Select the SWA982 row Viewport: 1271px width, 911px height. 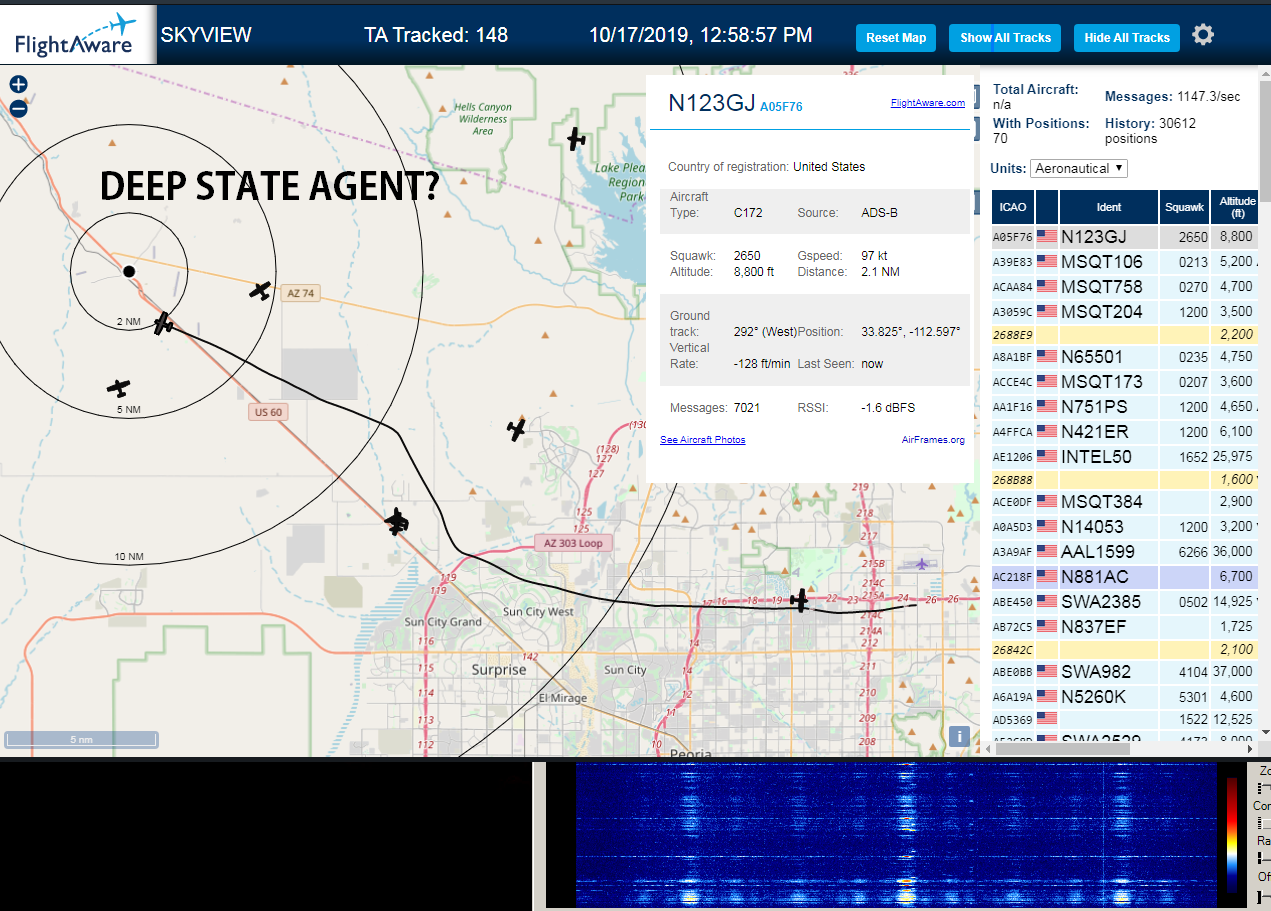pyautogui.click(x=1125, y=672)
